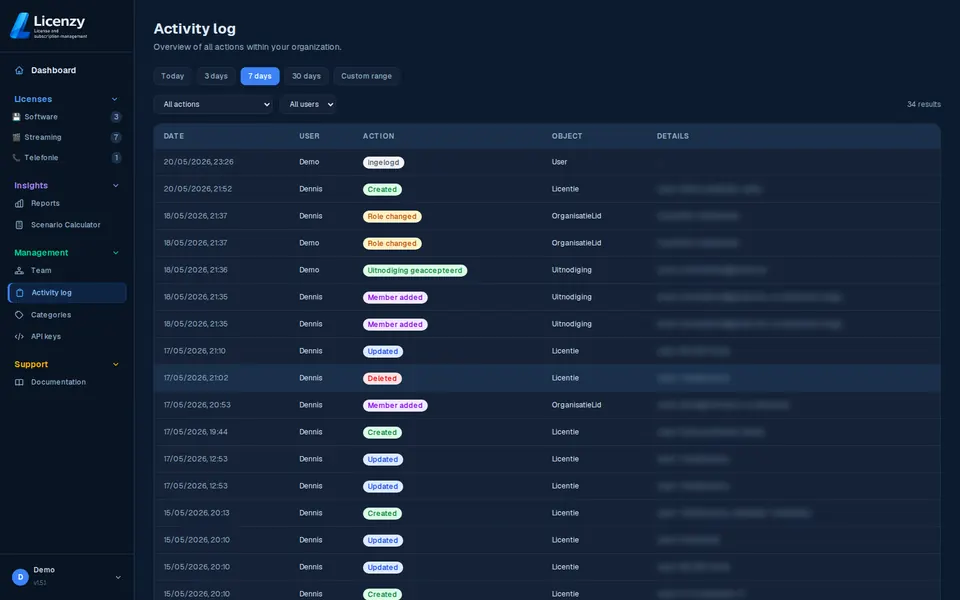Click date 17/05/2026, 19:44
Viewport: 960px width, 600px height.
pyautogui.click(x=195, y=432)
